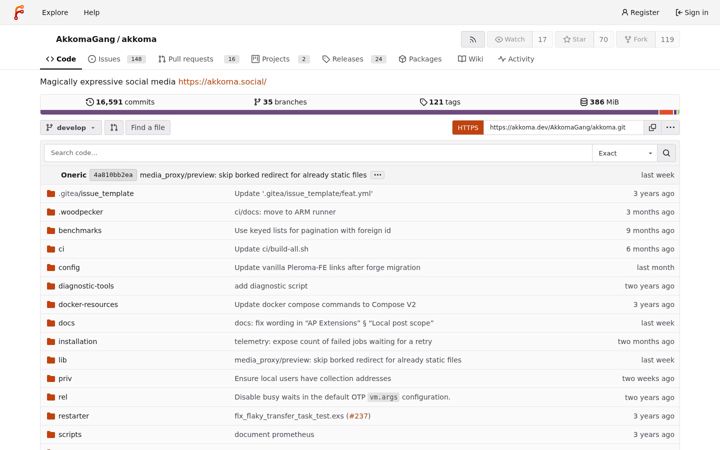720x450 pixels.
Task: Open commit 4a810bb2ea
Action: tap(113, 175)
